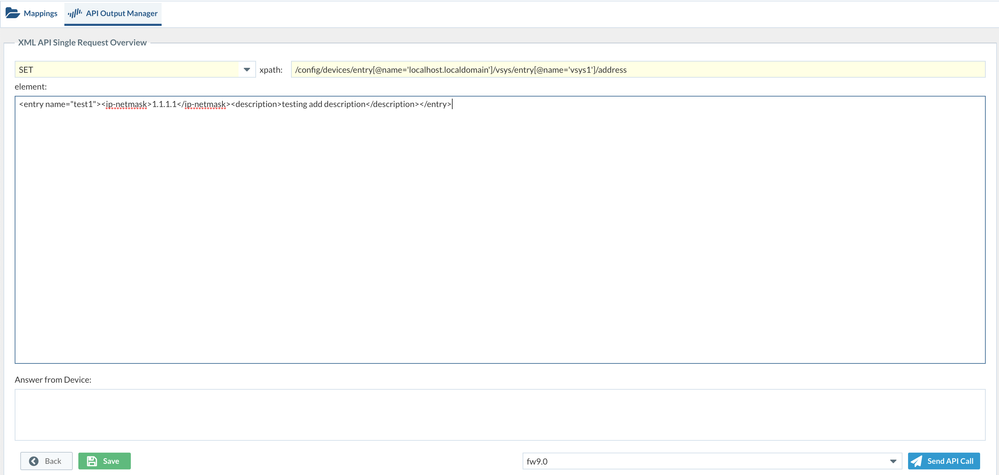Screen dimensions: 999x475
Task: Send the API call
Action: pyautogui.click(x=944, y=461)
